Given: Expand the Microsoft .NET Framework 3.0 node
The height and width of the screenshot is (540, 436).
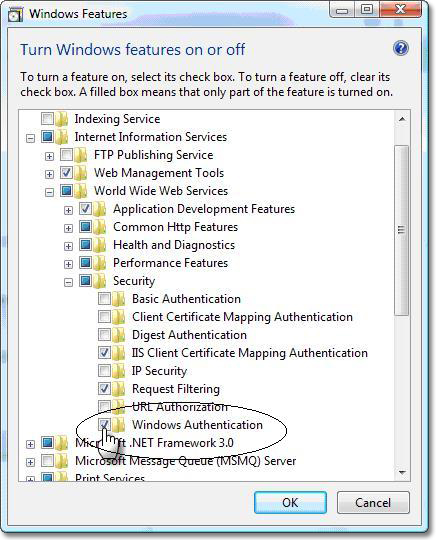Looking at the screenshot, I should pos(30,445).
